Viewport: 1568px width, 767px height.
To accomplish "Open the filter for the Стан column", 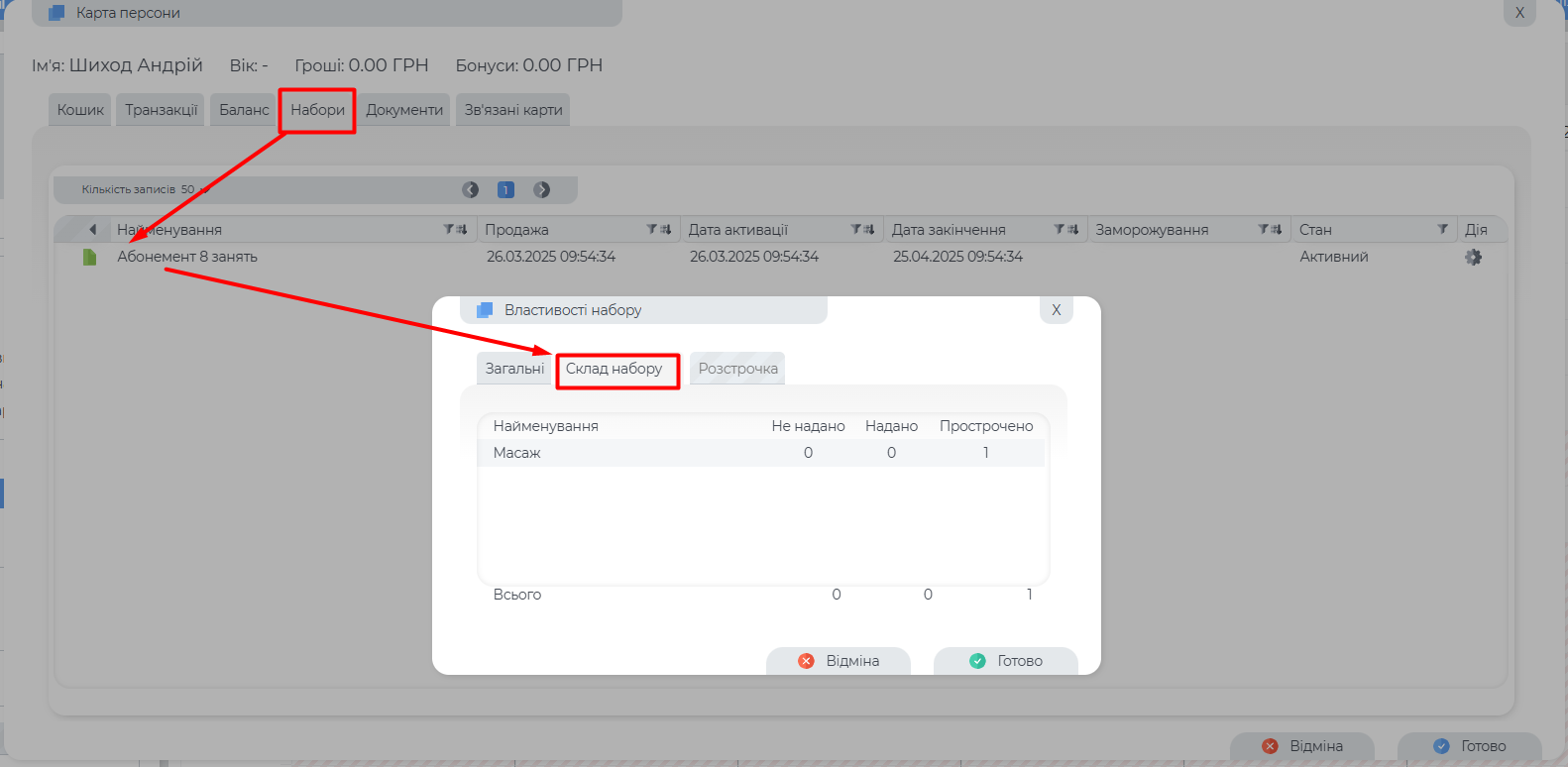I will click(1442, 229).
